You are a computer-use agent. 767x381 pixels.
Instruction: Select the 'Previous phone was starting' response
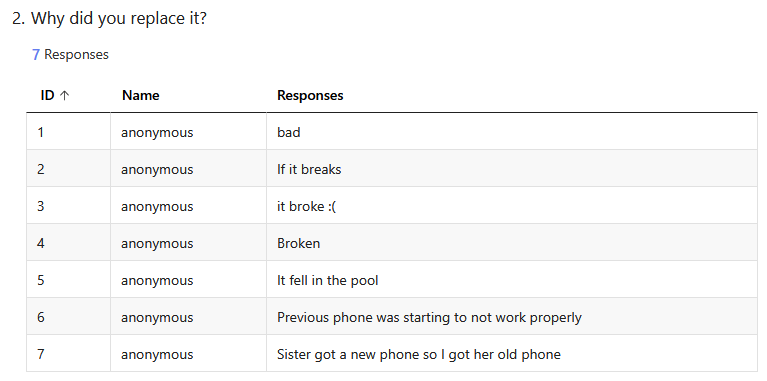pos(429,317)
